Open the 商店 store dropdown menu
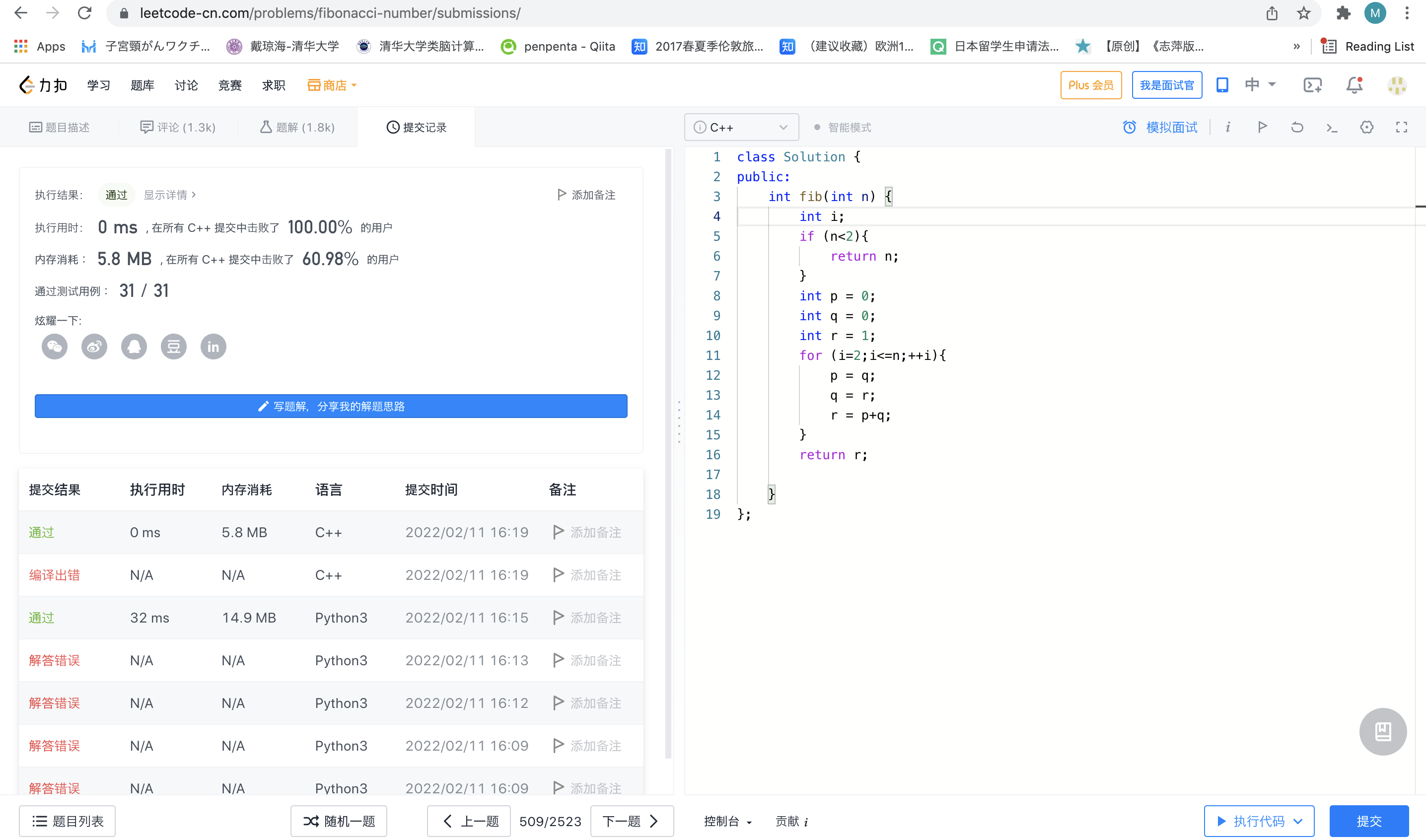This screenshot has height=840, width=1426. 332,85
